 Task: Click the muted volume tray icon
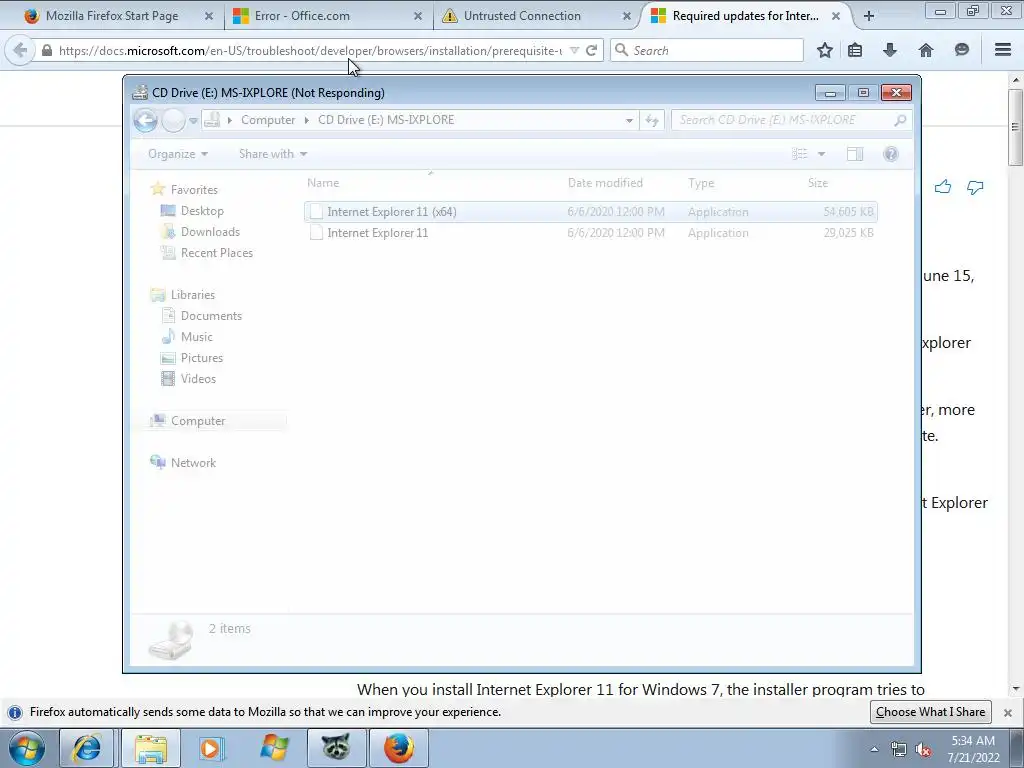[923, 750]
